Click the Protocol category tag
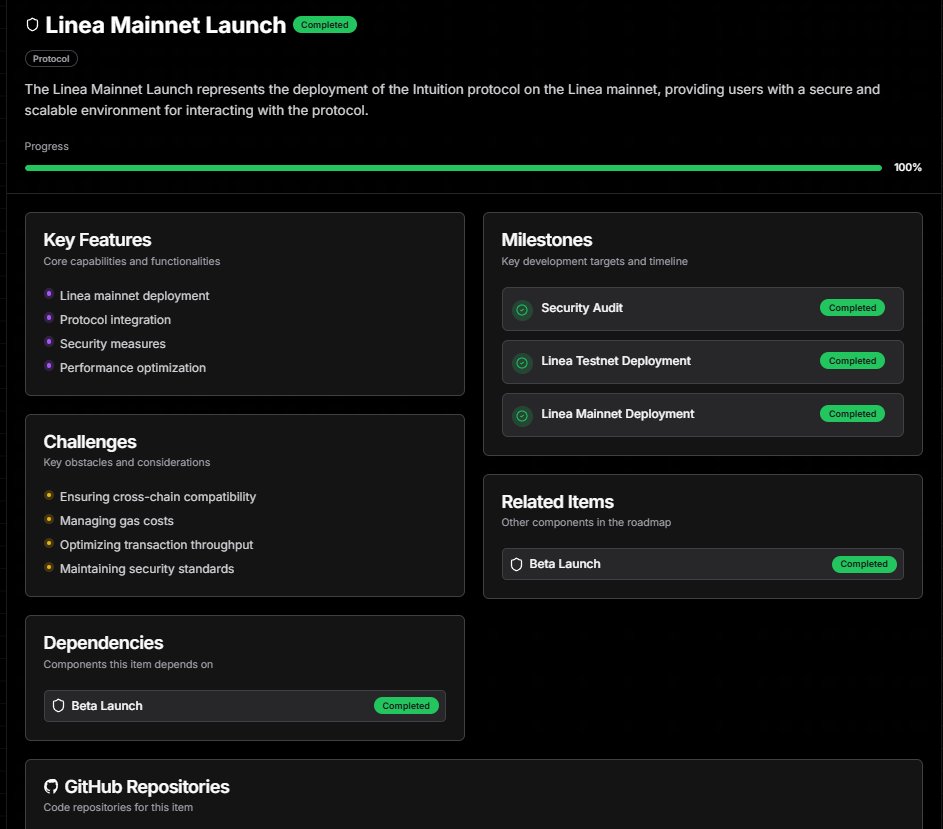The height and width of the screenshot is (829, 943). coord(51,58)
